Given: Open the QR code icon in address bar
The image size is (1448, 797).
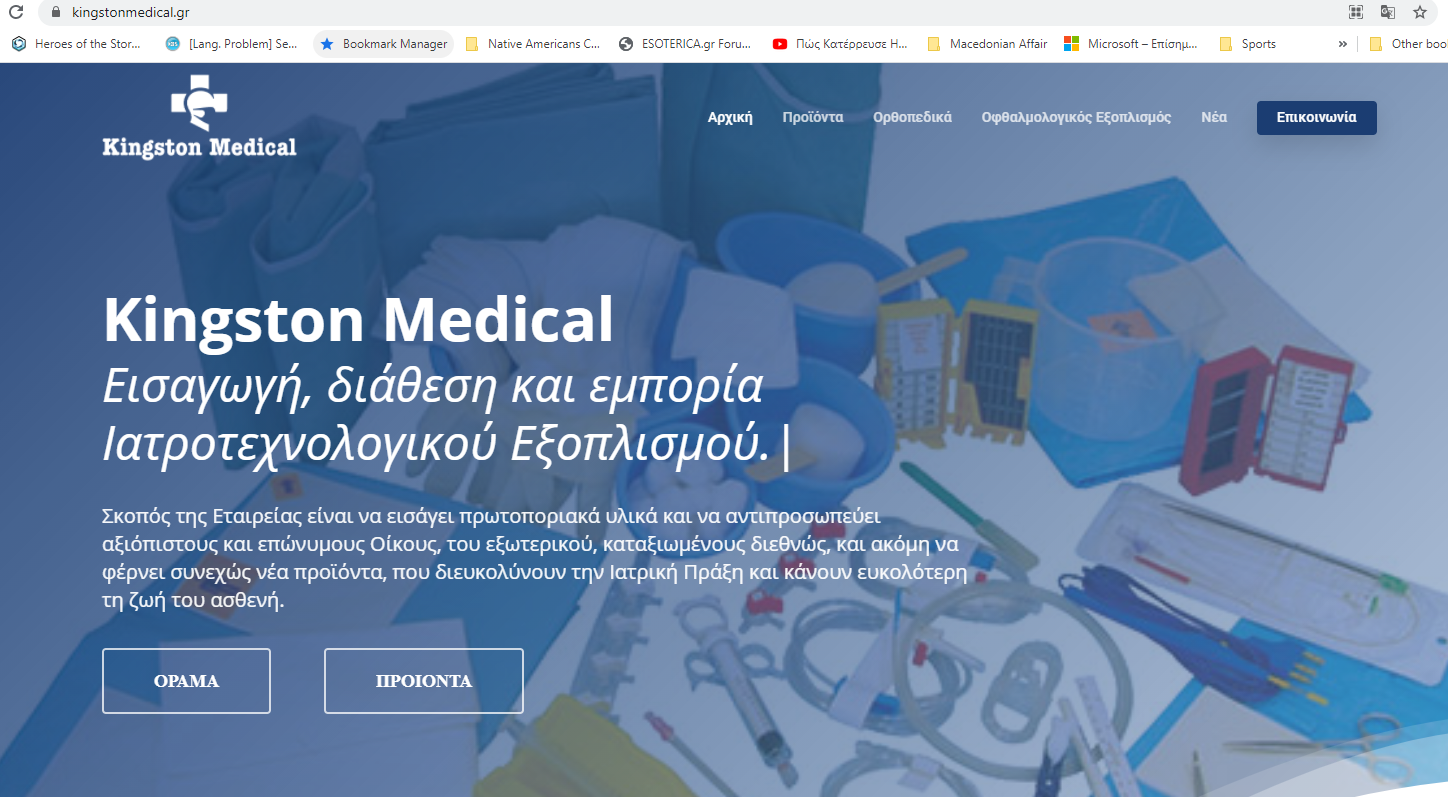Looking at the screenshot, I should (1356, 12).
